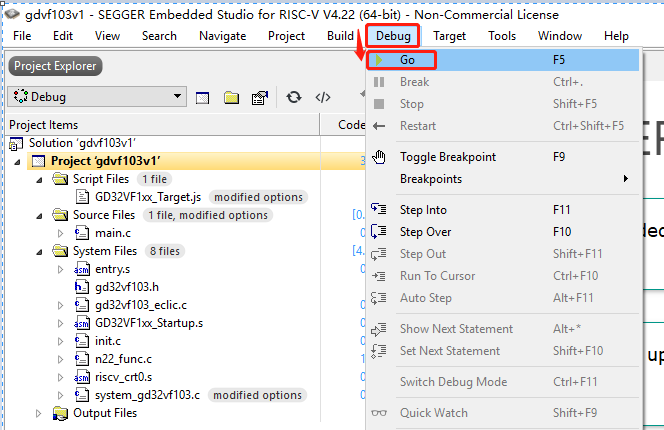Viewport: 664px width, 430px height.
Task: Click the Project Items column header
Action: tap(44, 125)
